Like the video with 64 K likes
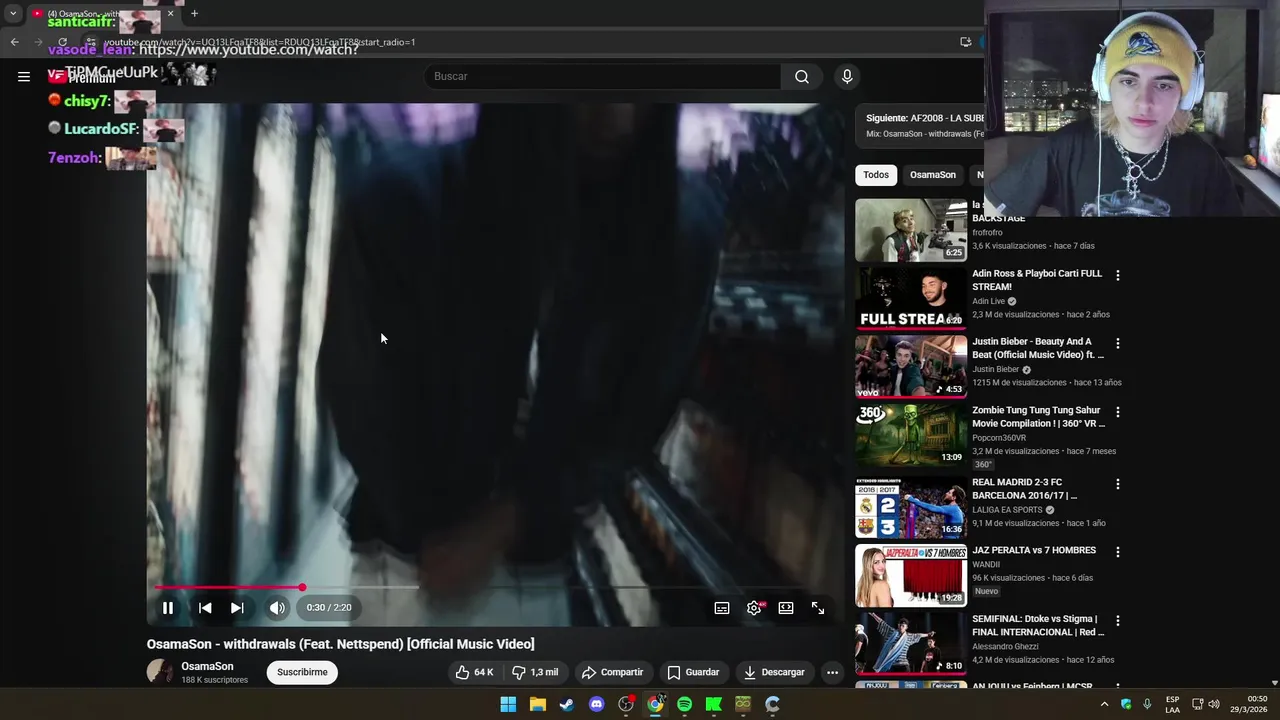Viewport: 1280px width, 720px height. tap(474, 673)
